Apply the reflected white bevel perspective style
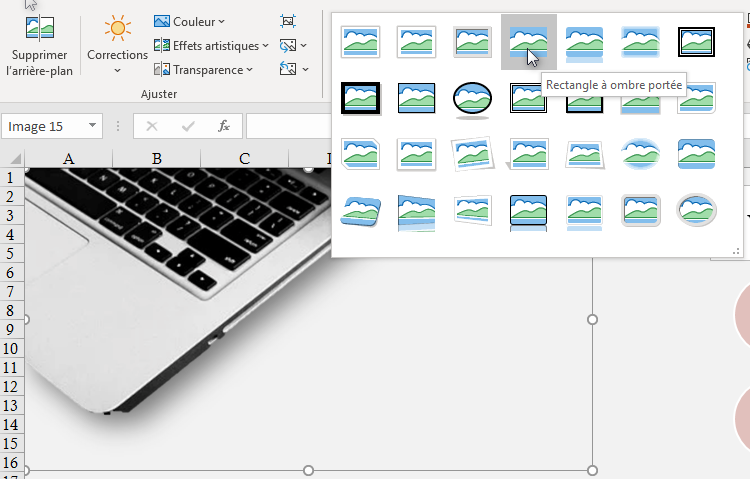750x479 pixels. pos(473,210)
